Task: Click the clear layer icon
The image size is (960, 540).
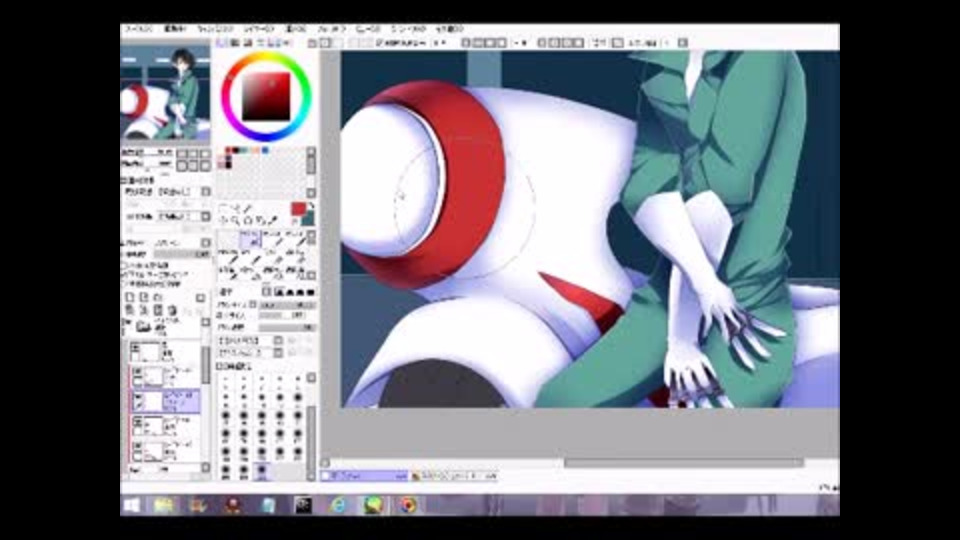Action: point(158,310)
